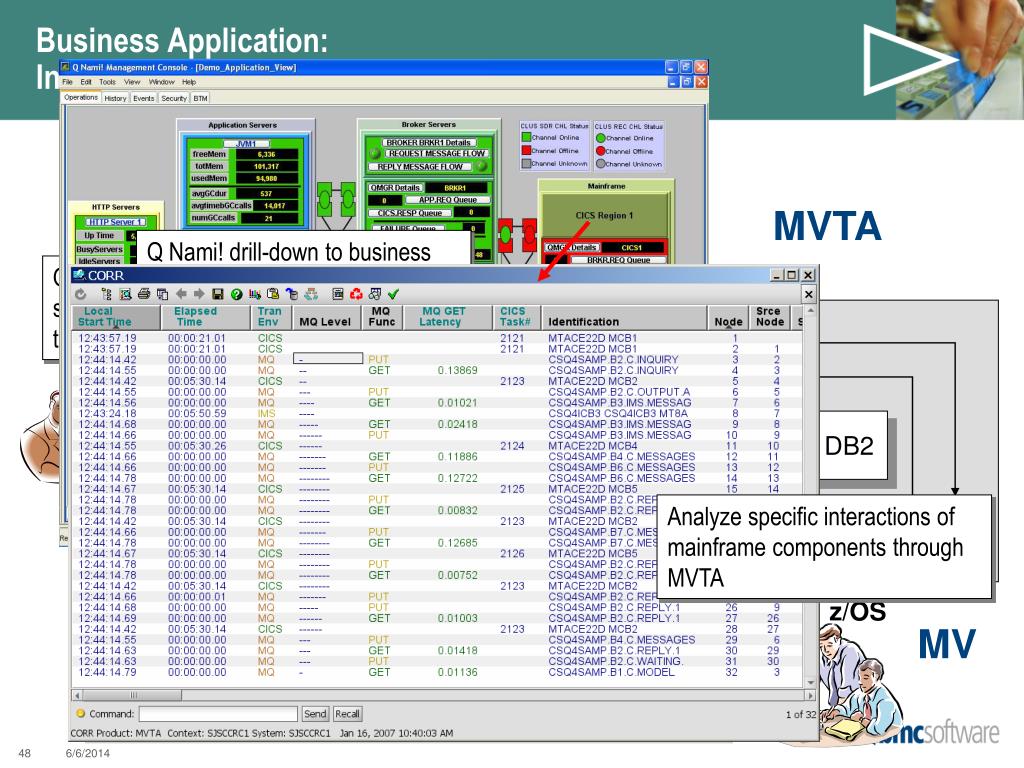Go back using the left arrow icon
This screenshot has width=1024, height=768.
[x=181, y=294]
